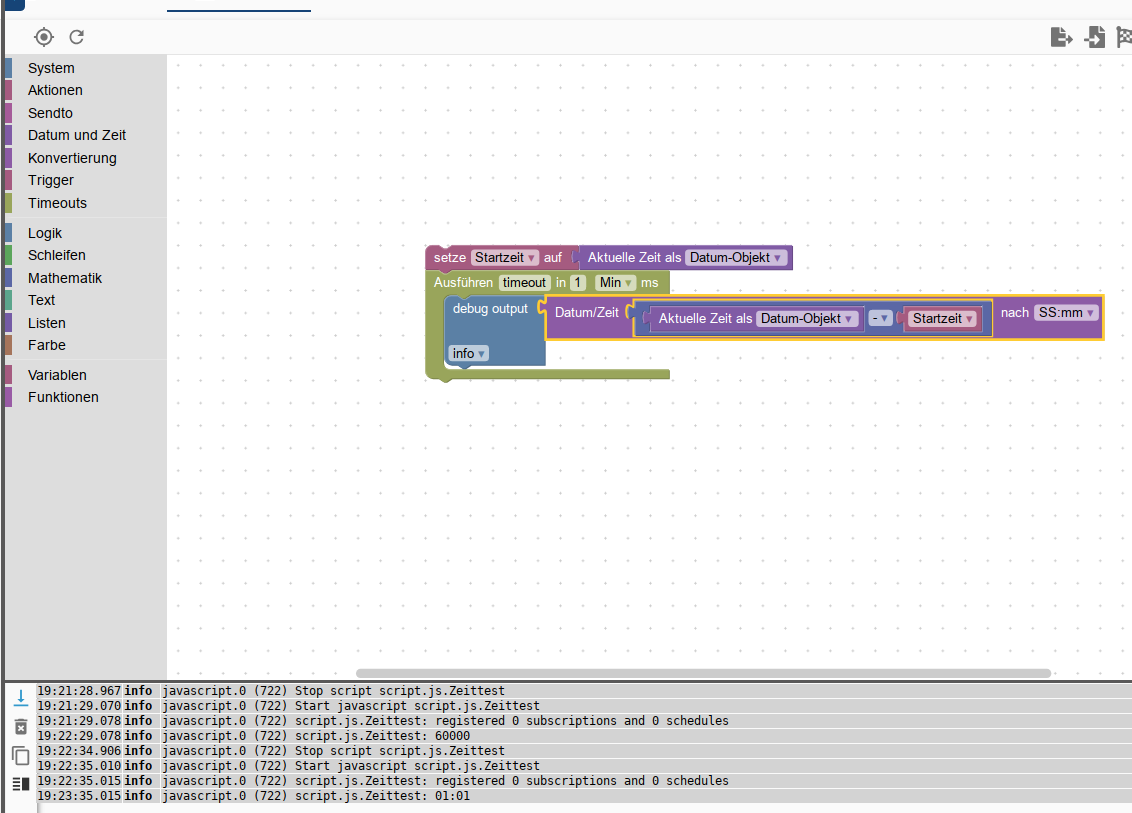Click the import blocks file icon
The image size is (1132, 813).
(x=1095, y=37)
